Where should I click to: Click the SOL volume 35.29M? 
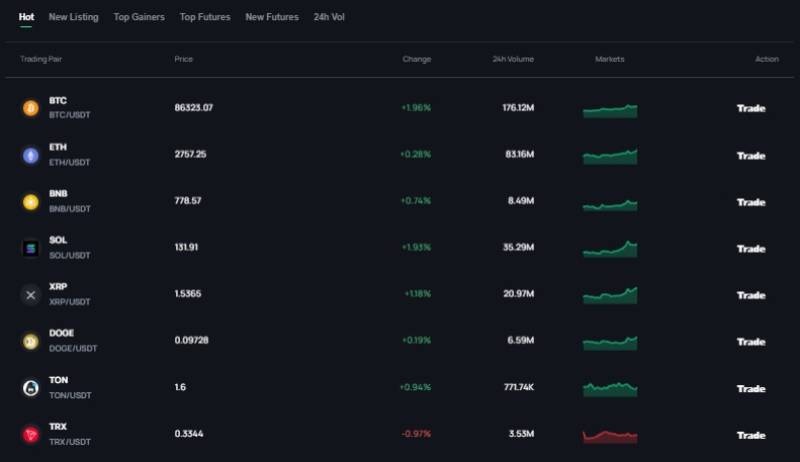coord(518,247)
